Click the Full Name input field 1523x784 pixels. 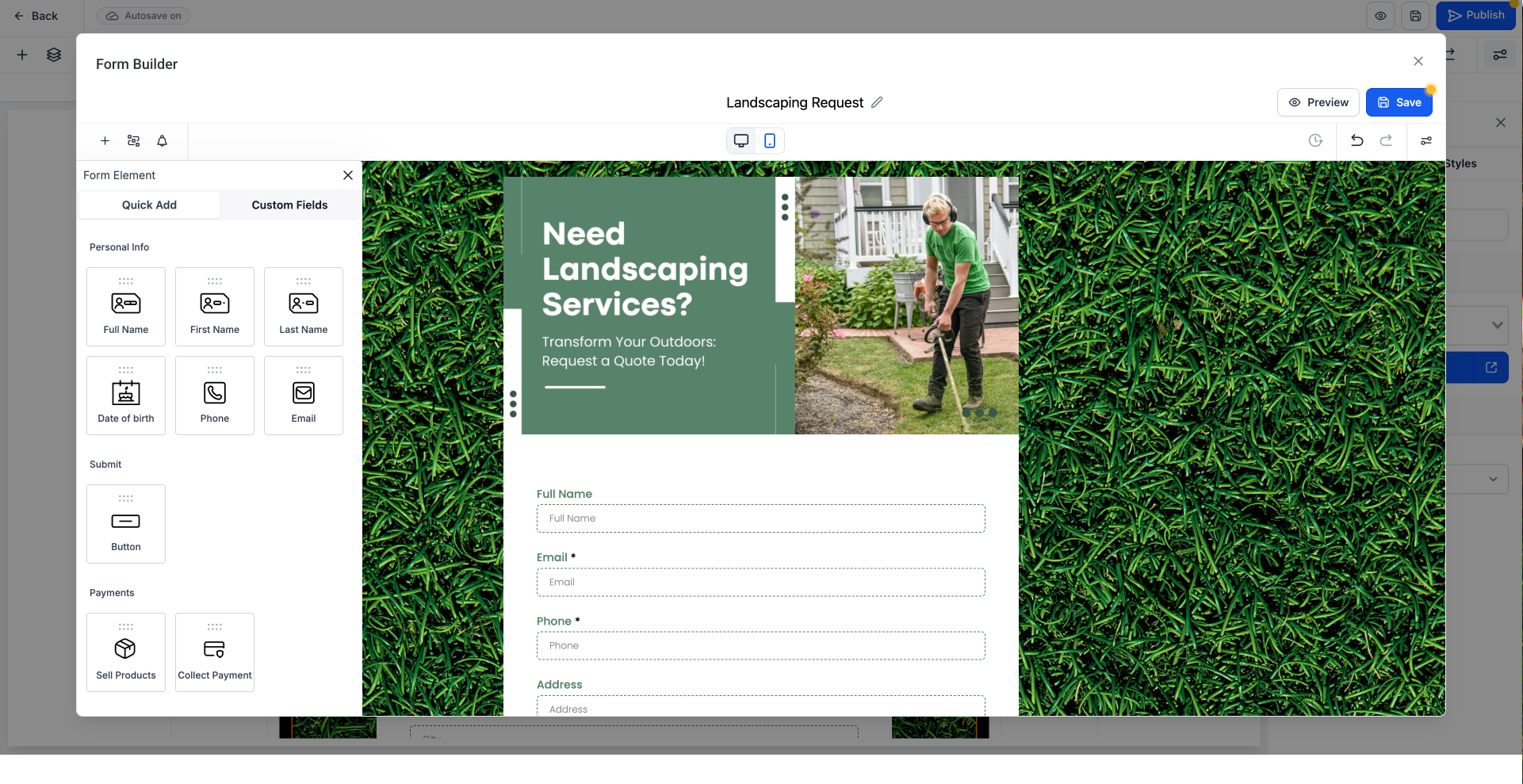tap(761, 518)
